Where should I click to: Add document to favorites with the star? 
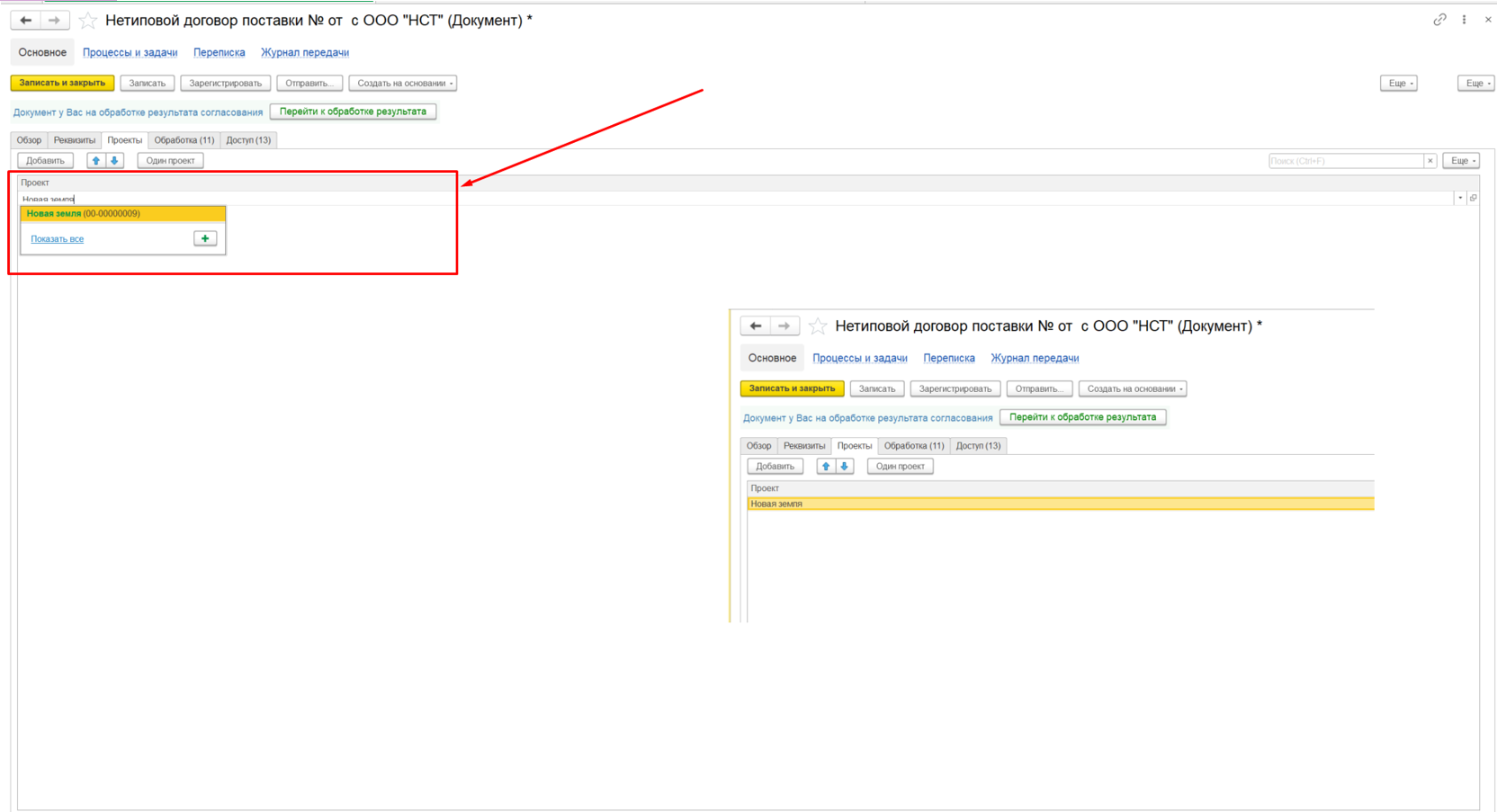click(x=88, y=20)
